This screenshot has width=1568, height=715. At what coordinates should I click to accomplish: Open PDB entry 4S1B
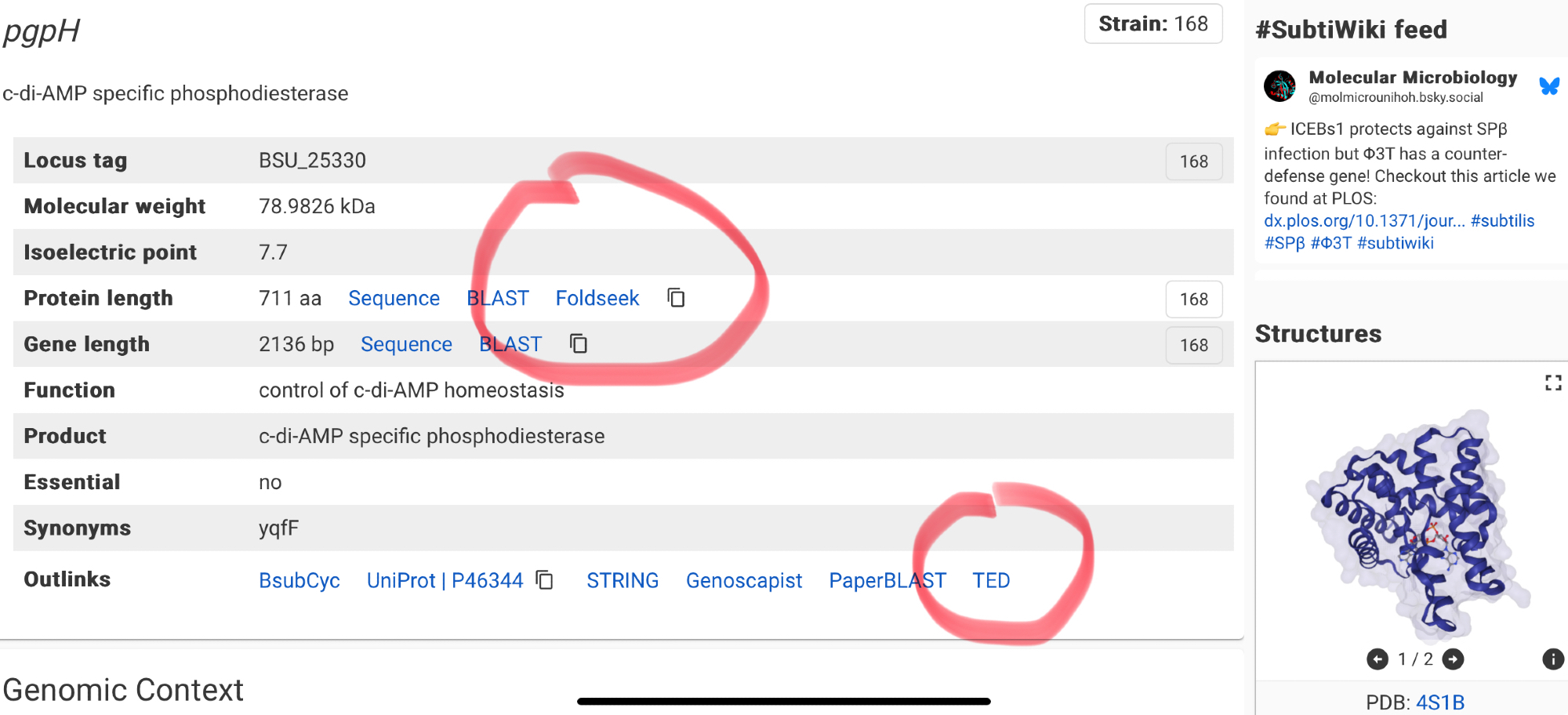pos(1439,702)
